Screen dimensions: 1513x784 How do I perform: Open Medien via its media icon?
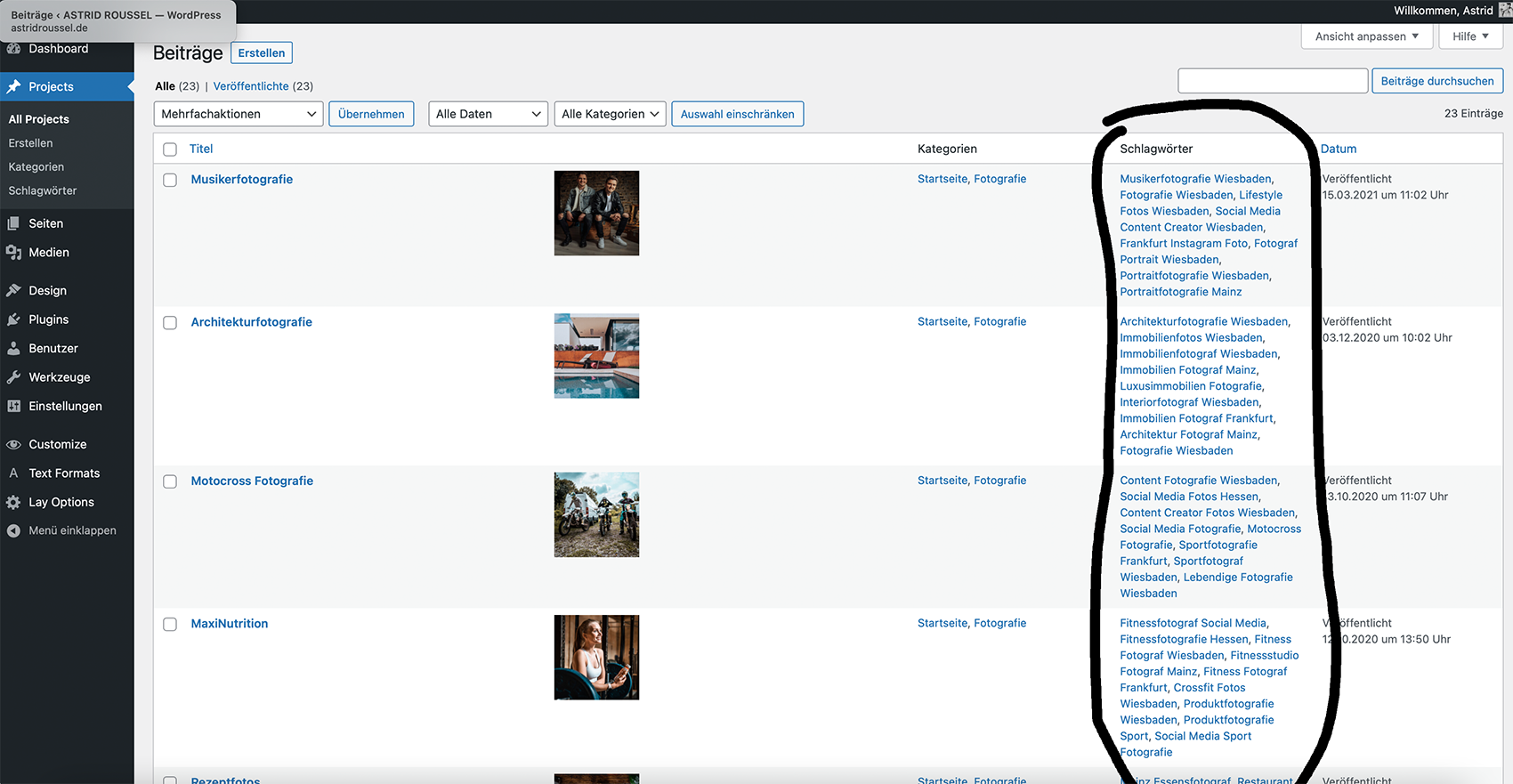tap(13, 253)
